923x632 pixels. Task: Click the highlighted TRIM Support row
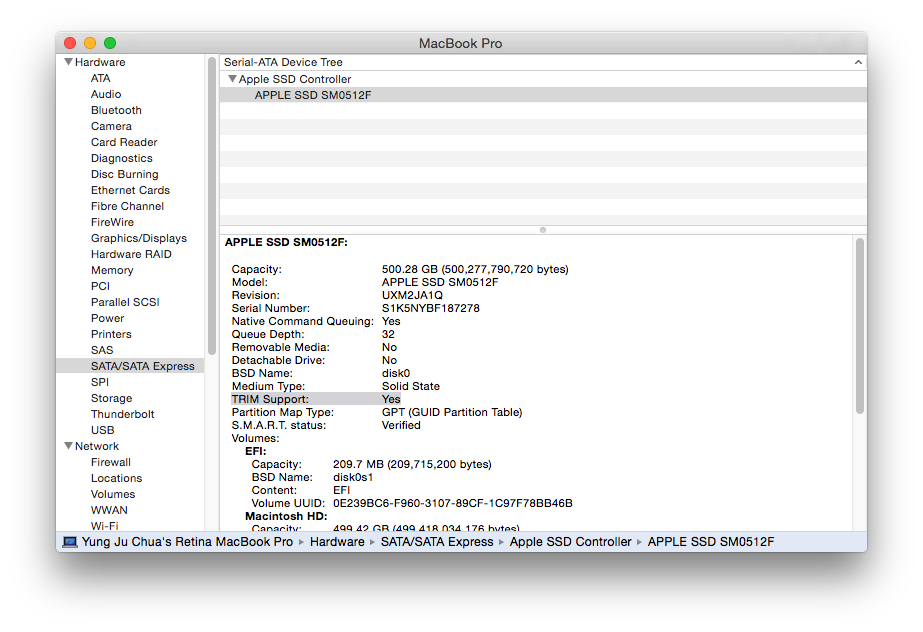tap(316, 399)
